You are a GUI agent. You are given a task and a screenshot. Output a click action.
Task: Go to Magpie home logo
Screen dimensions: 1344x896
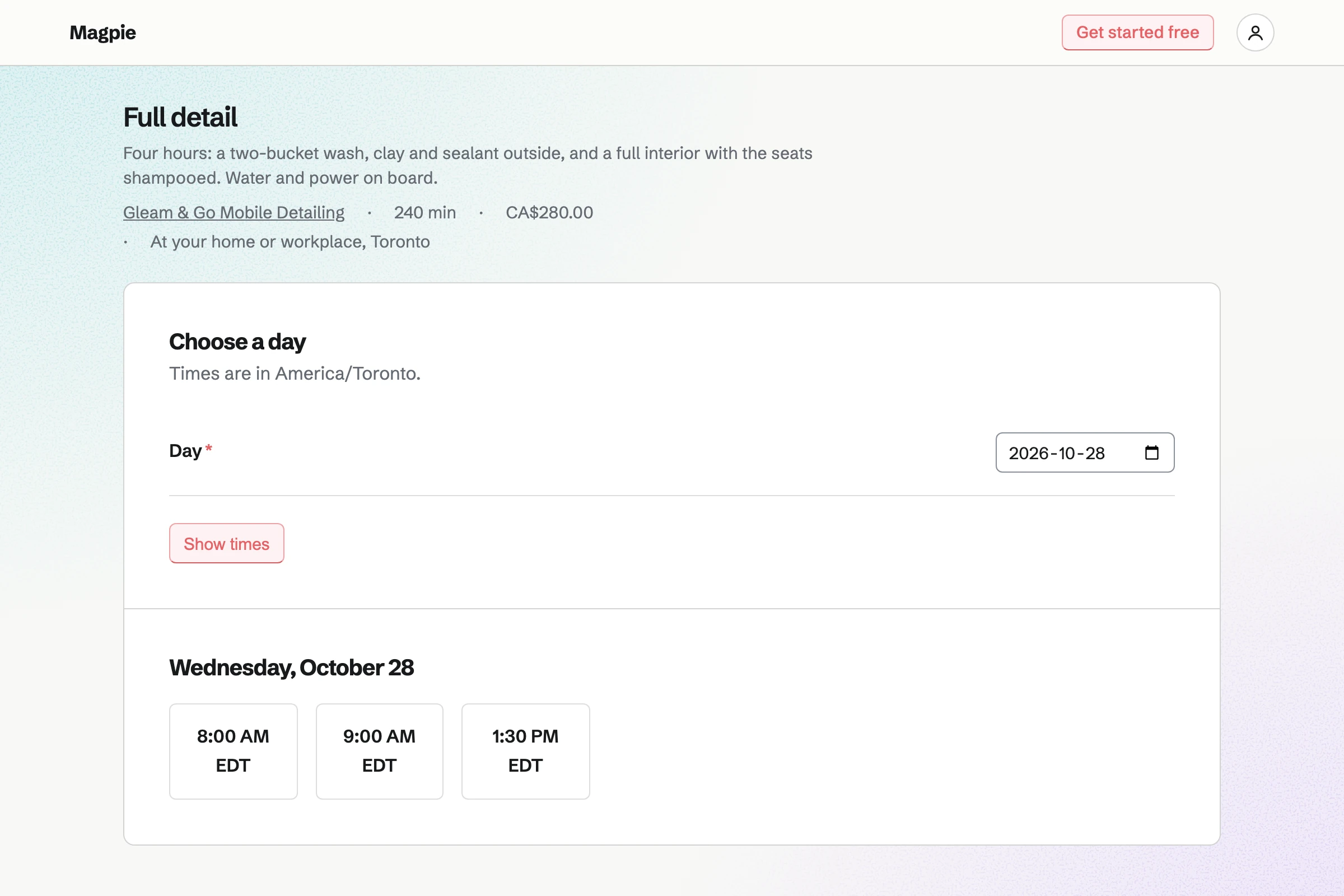coord(103,32)
